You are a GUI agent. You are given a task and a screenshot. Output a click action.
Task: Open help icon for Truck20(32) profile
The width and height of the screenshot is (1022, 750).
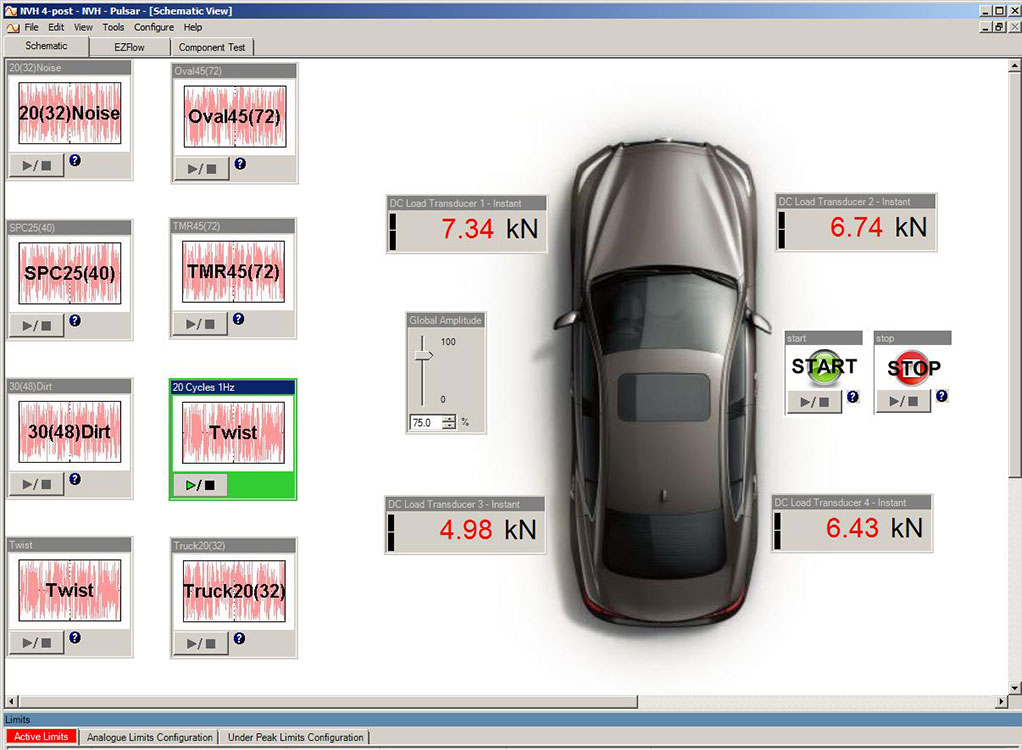(239, 638)
